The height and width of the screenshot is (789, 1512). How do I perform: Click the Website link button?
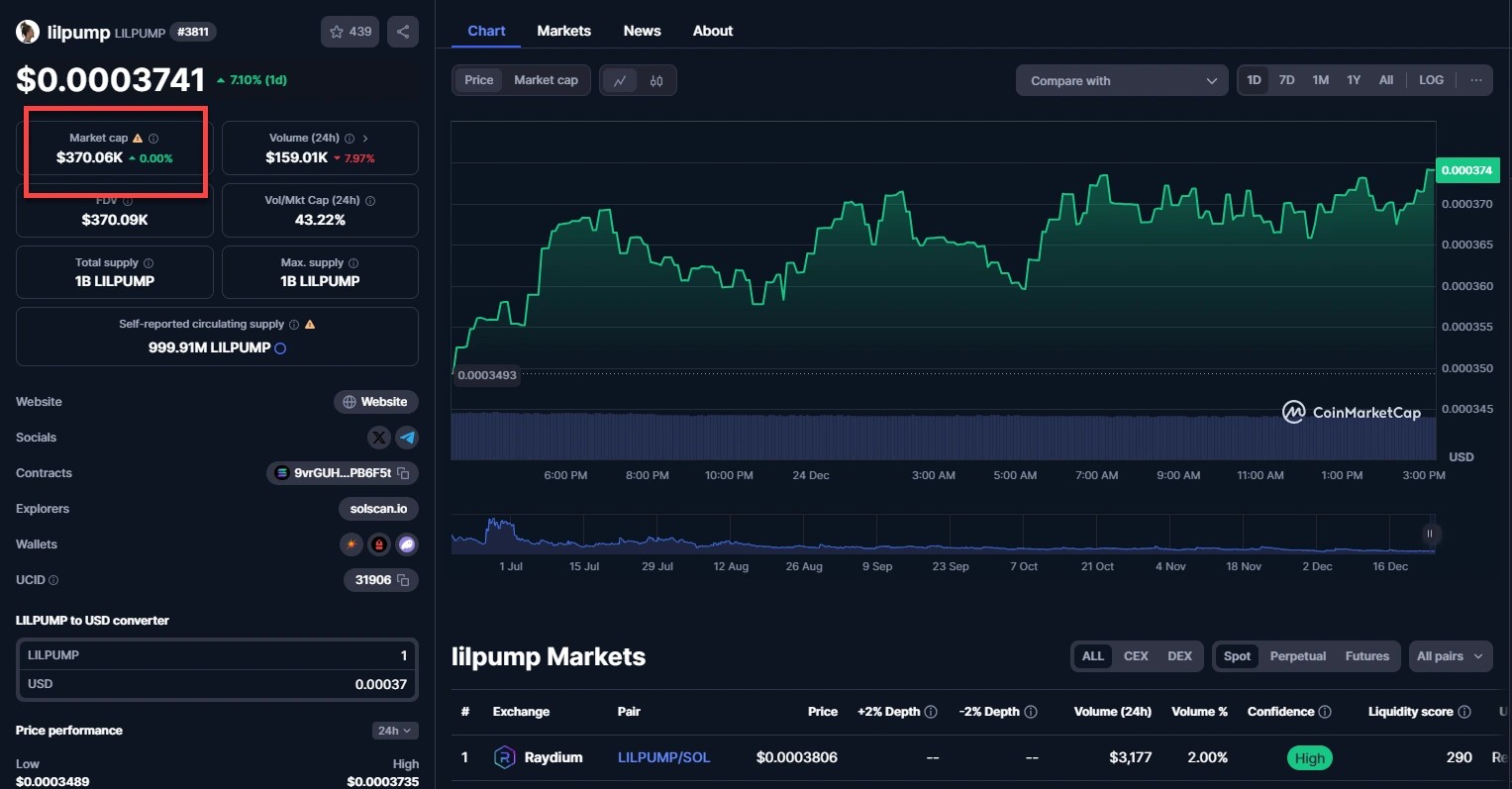(x=375, y=402)
